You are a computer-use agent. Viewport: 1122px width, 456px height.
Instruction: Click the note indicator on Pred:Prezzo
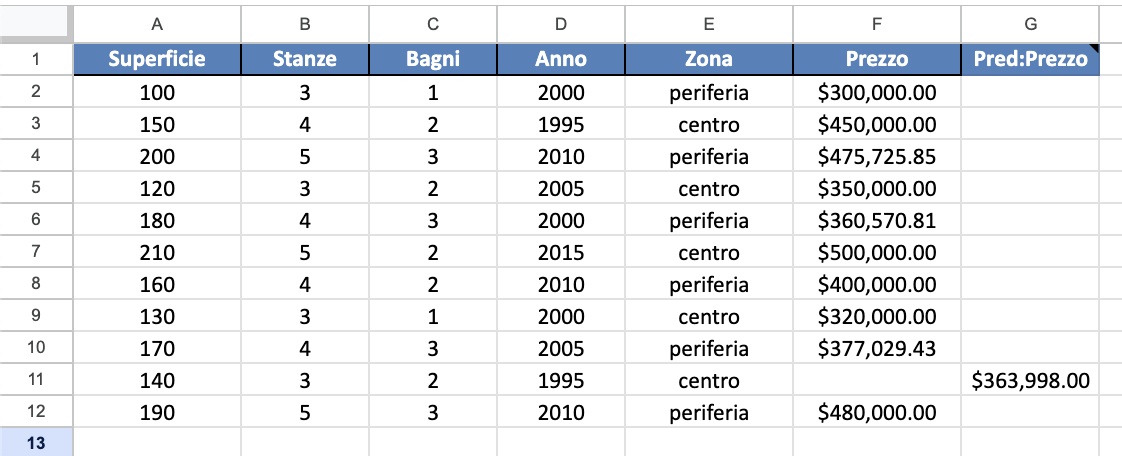point(1094,48)
